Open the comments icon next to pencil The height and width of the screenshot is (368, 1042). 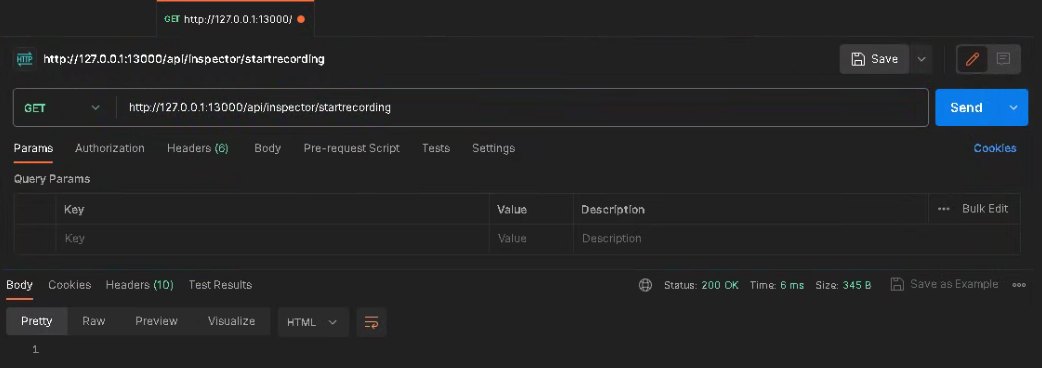click(1003, 59)
